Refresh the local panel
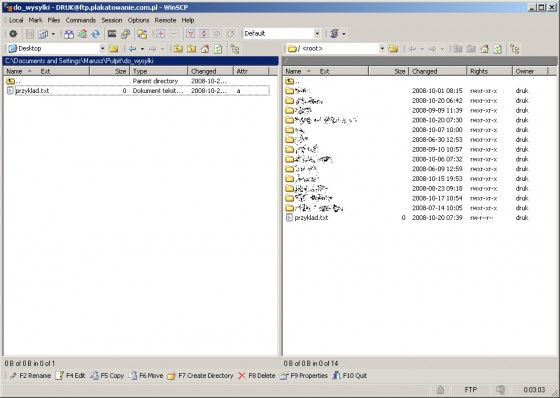The width and height of the screenshot is (560, 398). pos(218,49)
